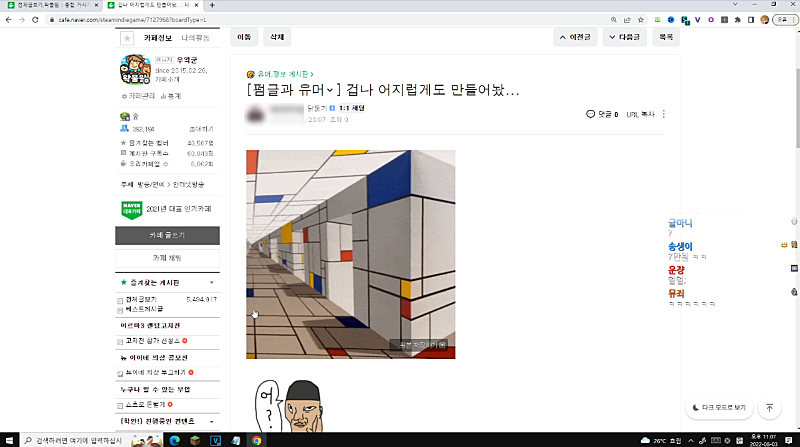Click the scroll-to-top arrow button
The height and width of the screenshot is (447, 800).
pyautogui.click(x=769, y=408)
